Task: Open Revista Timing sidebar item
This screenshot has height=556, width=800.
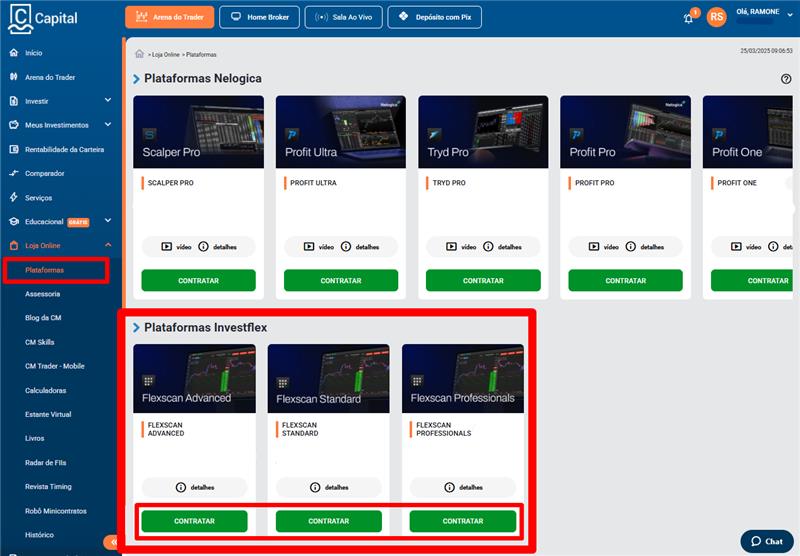Action: point(48,487)
